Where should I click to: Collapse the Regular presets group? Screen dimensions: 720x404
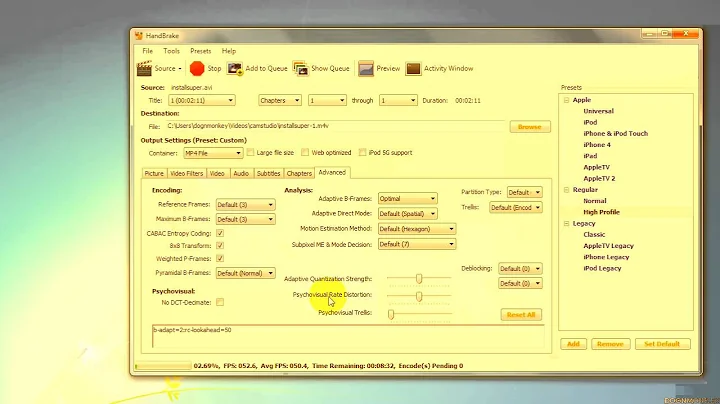(566, 190)
